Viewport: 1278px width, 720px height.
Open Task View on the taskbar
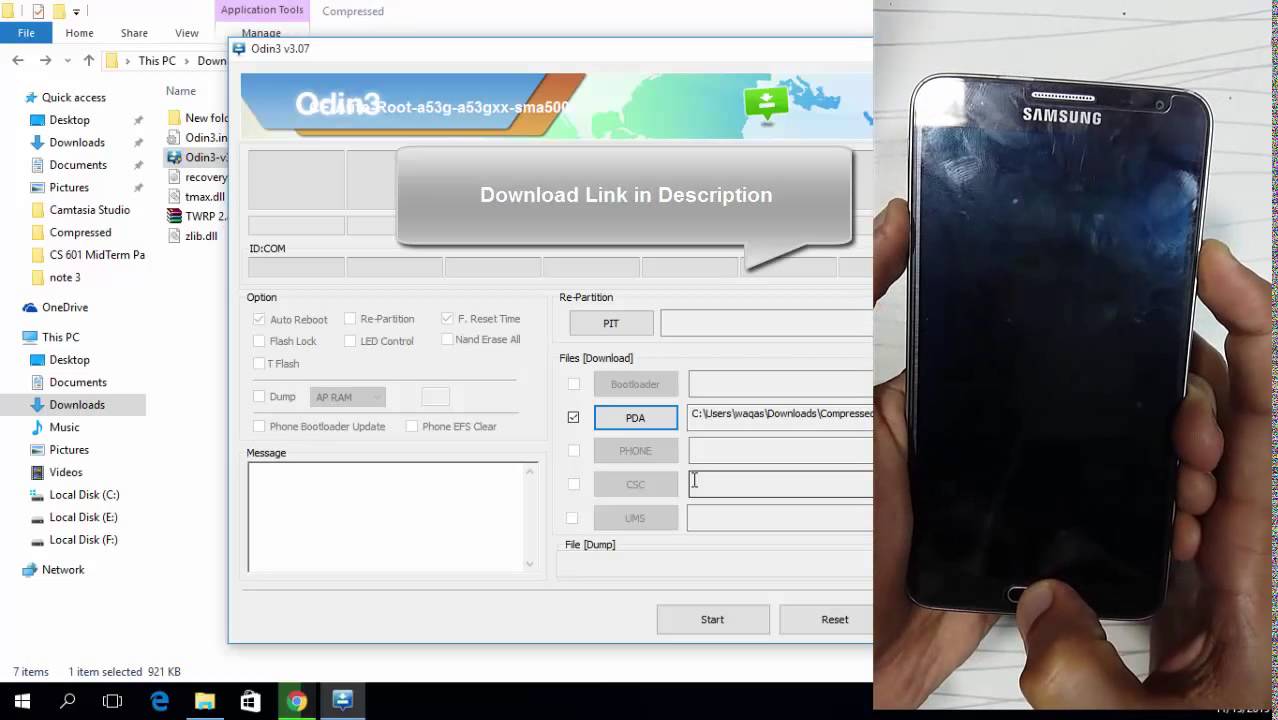tap(113, 701)
